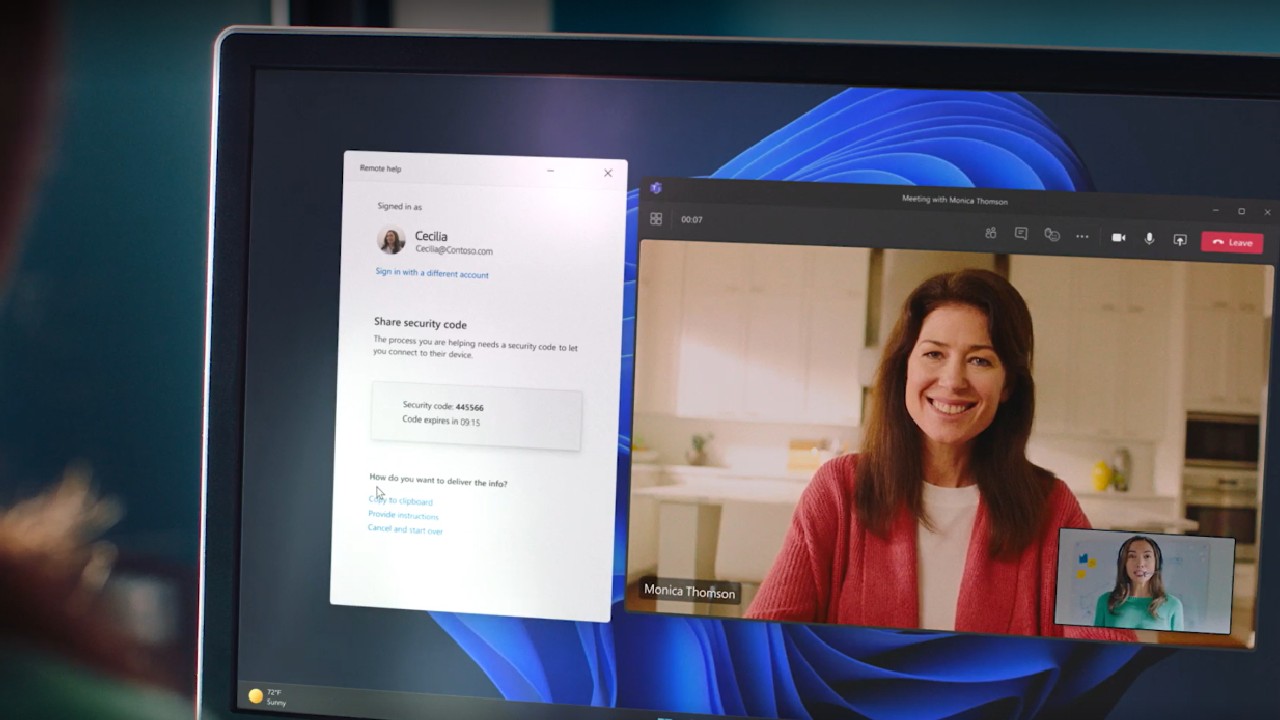Close the Teams meeting window
The image size is (1280, 720).
[1267, 212]
